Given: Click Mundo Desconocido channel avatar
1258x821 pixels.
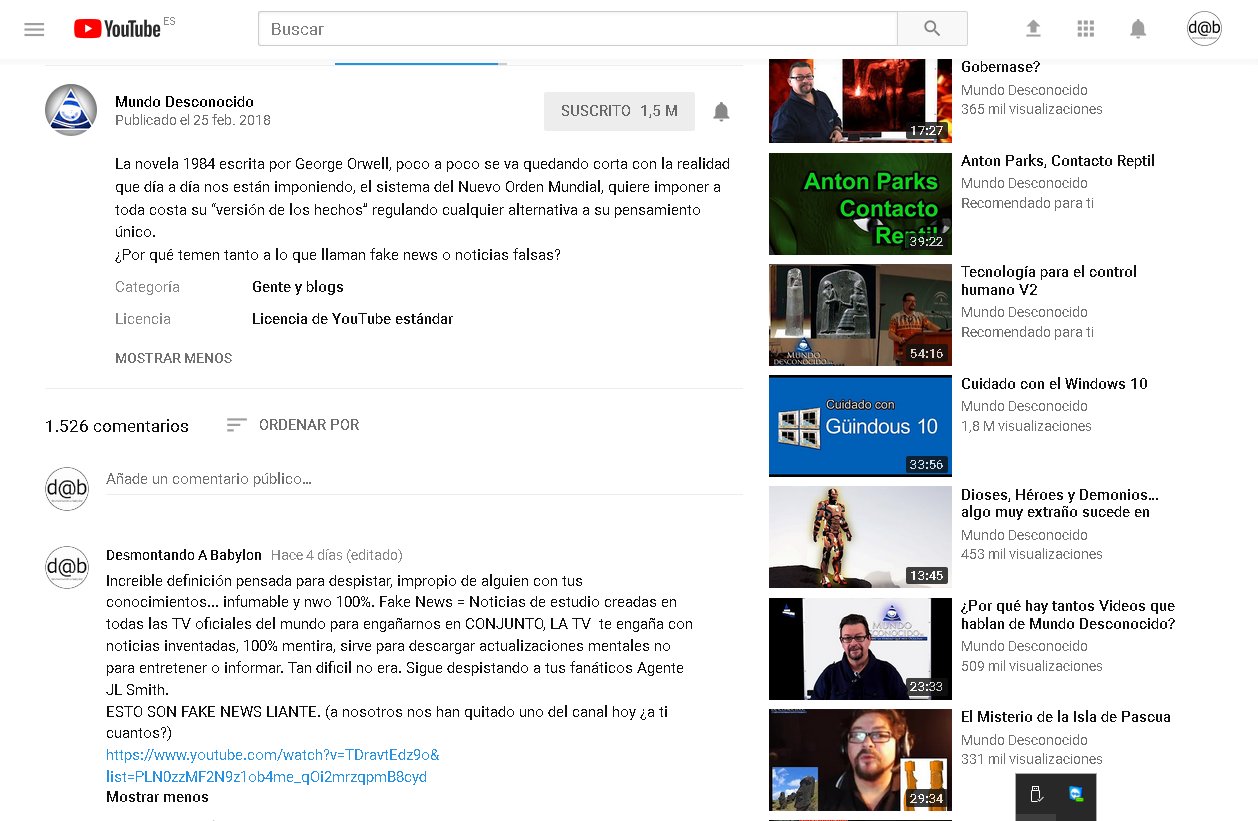Looking at the screenshot, I should [71, 110].
